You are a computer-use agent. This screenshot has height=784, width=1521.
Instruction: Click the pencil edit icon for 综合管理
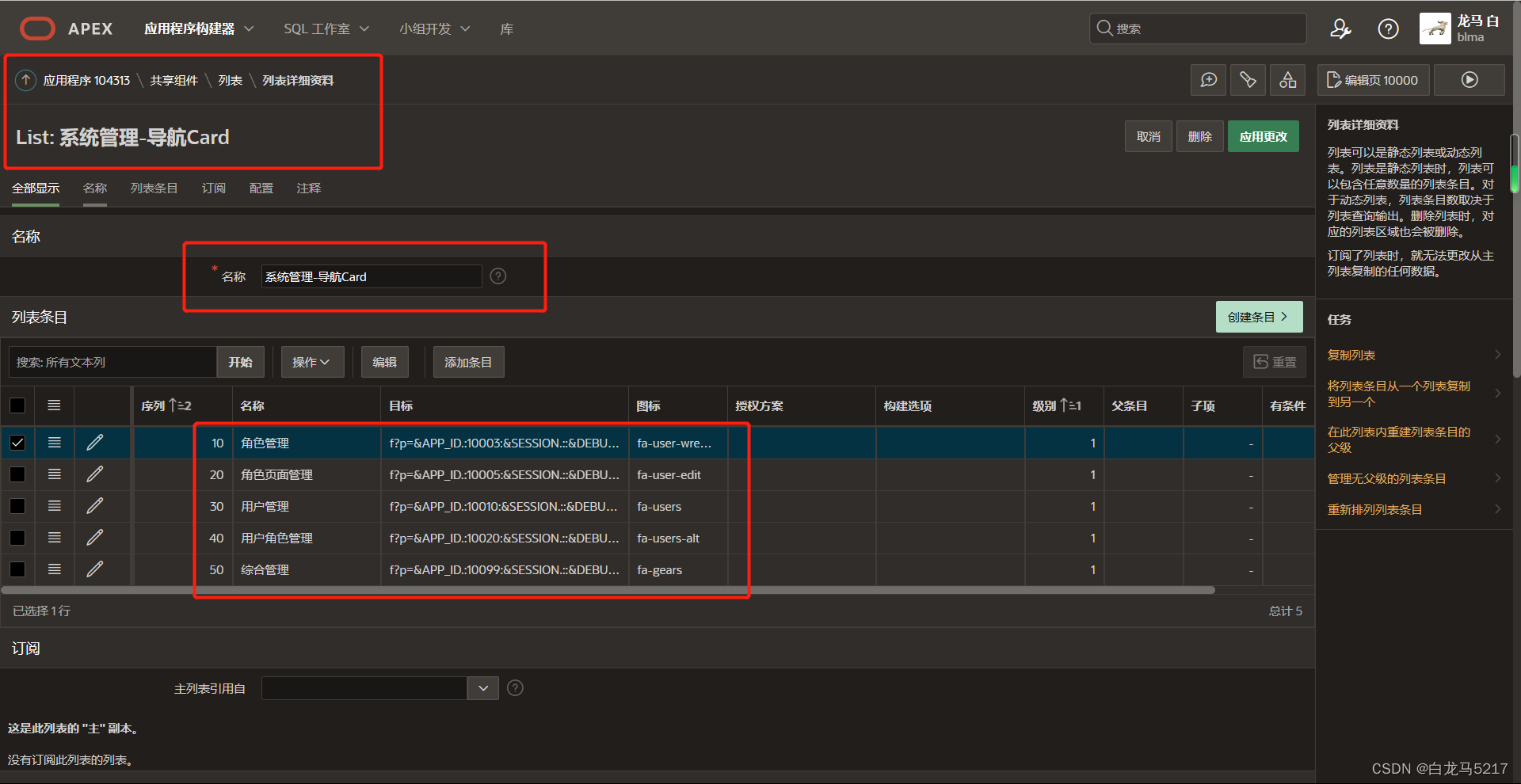[95, 569]
